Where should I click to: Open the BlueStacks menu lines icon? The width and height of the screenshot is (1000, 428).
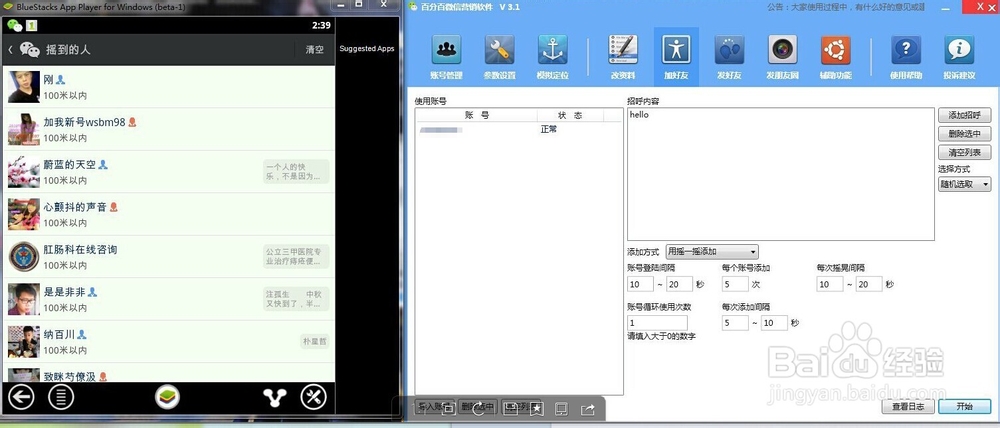(x=61, y=397)
